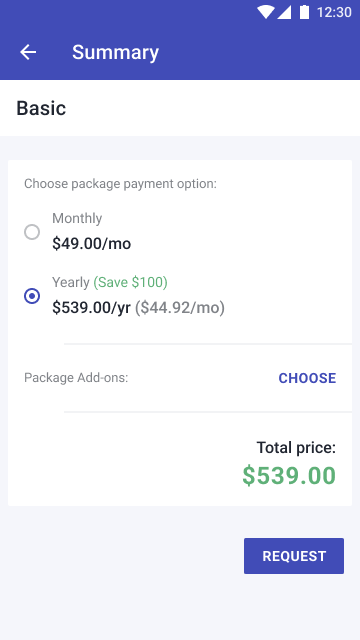Tap the 'Choose package payment option' label
360x640 pixels.
click(120, 184)
